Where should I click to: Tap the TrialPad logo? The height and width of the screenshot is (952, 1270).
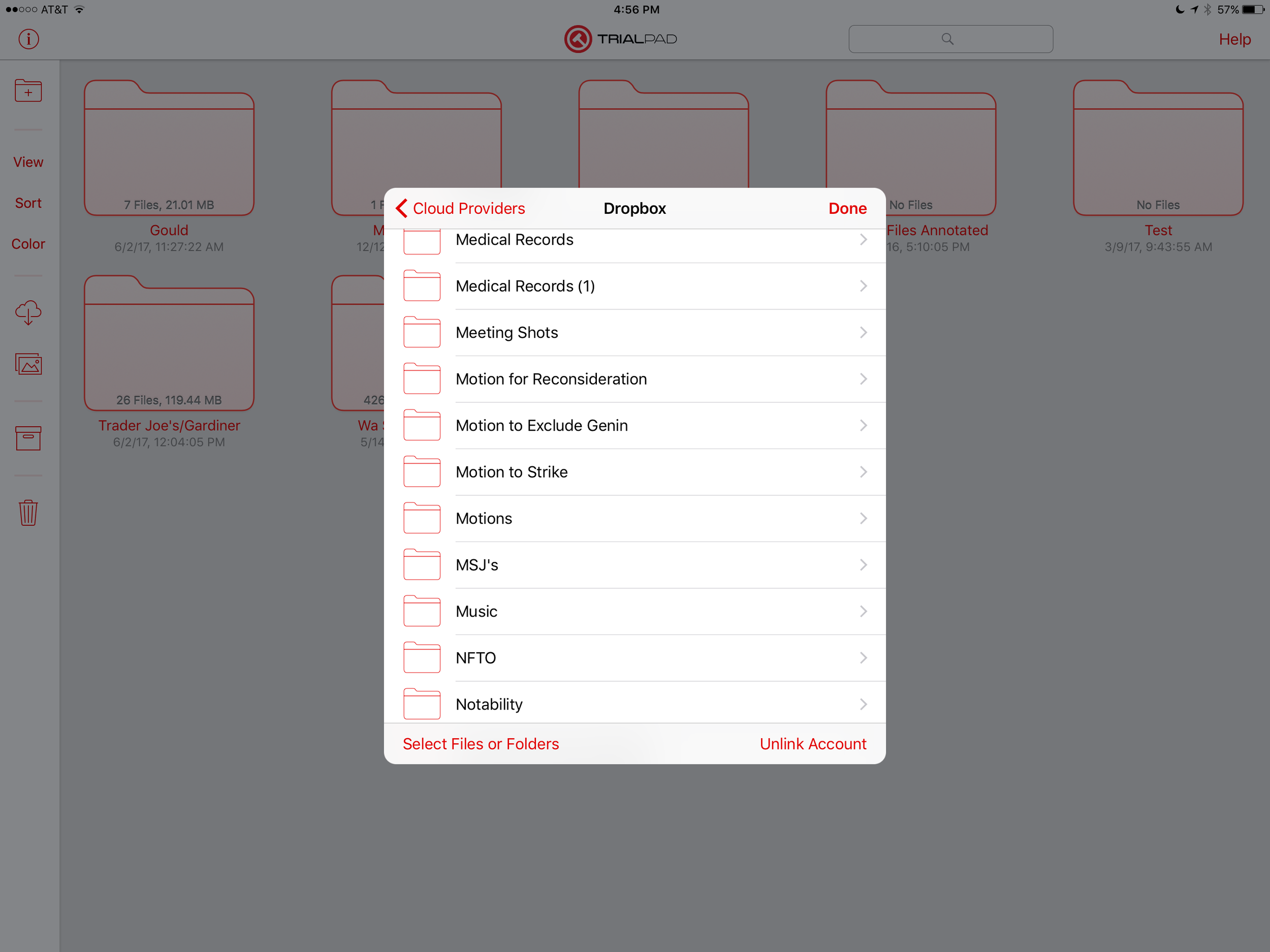click(621, 39)
